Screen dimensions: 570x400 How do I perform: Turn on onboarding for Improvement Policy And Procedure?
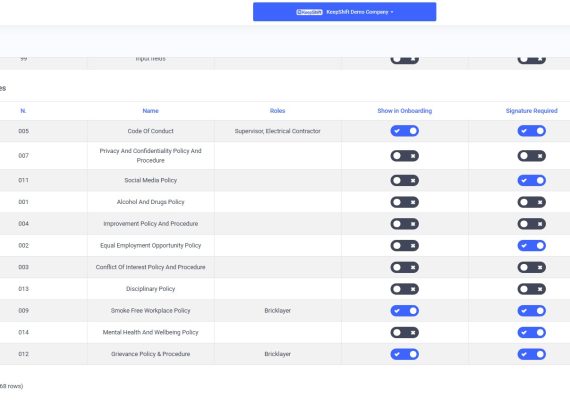click(x=405, y=224)
